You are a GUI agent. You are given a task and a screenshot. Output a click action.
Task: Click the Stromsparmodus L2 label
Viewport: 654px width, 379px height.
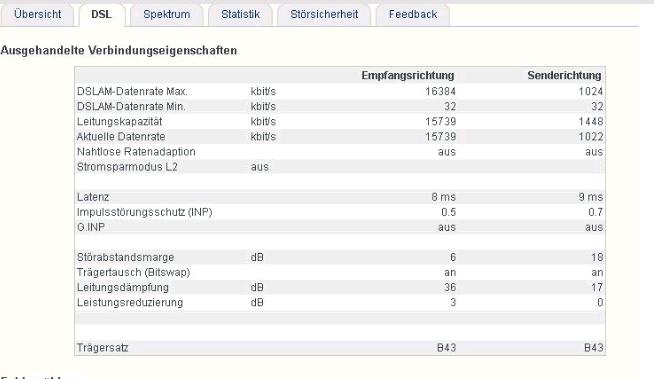tap(127, 167)
